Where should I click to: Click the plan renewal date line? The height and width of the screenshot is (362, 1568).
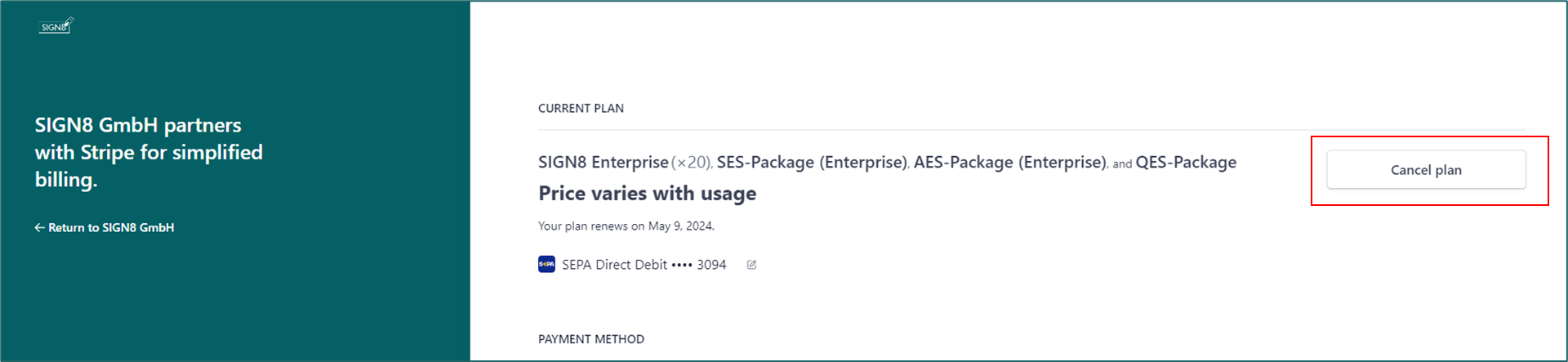point(626,226)
